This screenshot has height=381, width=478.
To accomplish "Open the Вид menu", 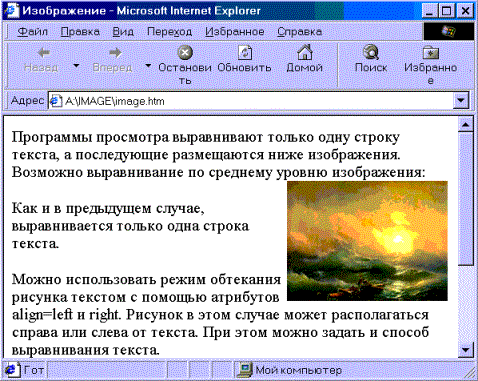I will pos(123,32).
